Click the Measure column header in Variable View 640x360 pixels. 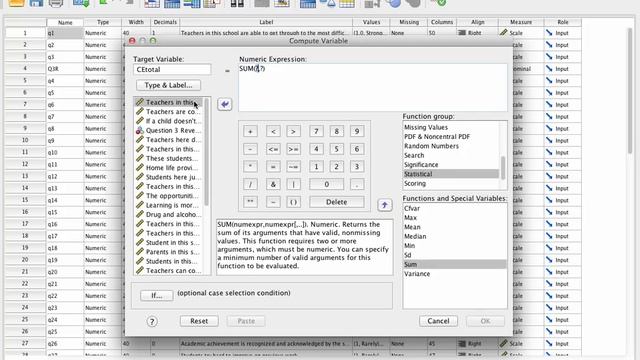coord(521,22)
